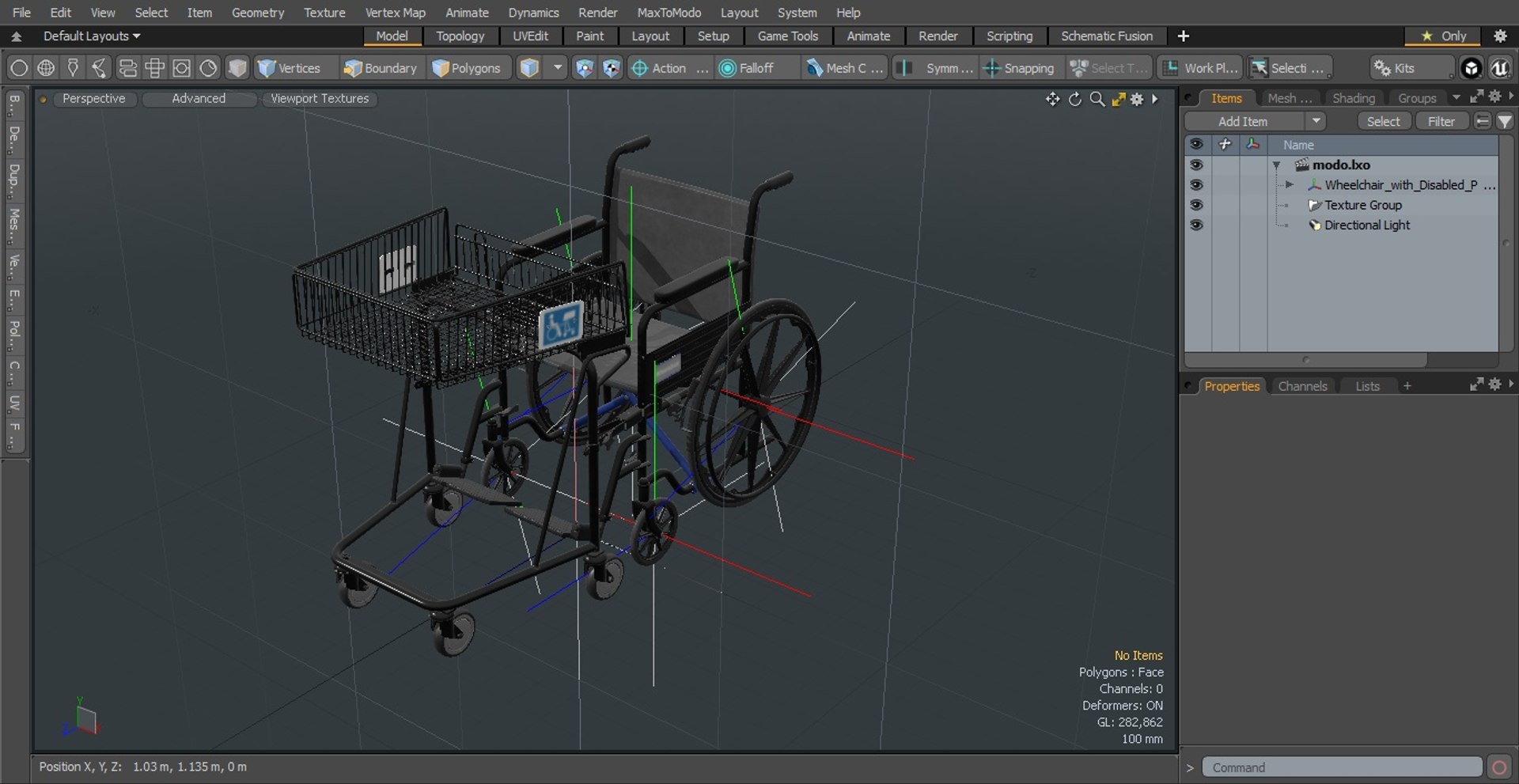Image resolution: width=1519 pixels, height=784 pixels.
Task: Click the Items panel list options icon
Action: [1483, 121]
